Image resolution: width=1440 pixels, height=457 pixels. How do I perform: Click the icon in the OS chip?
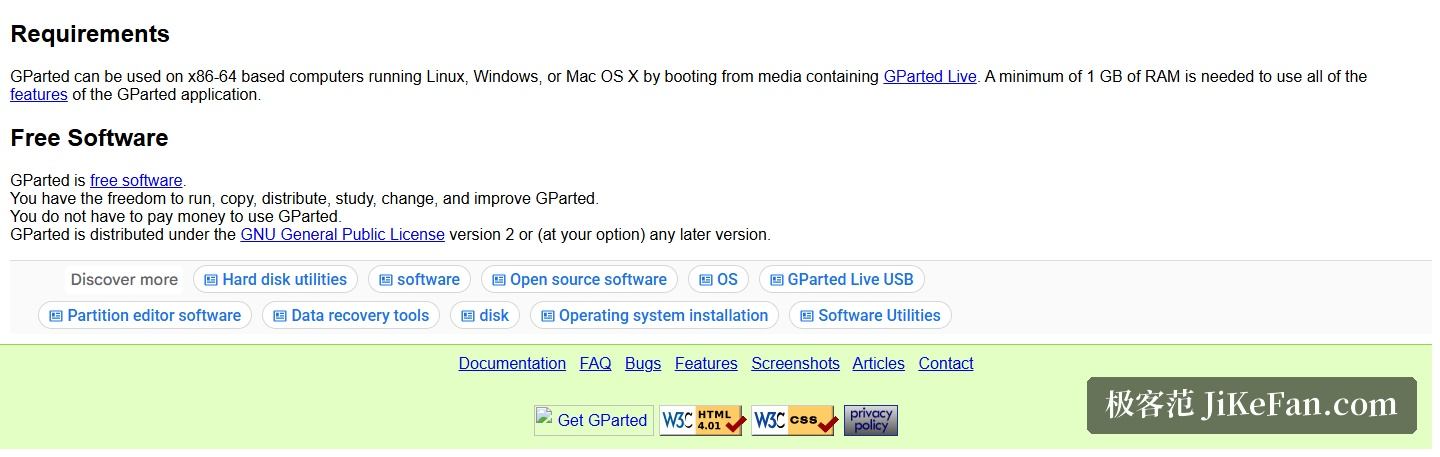pos(706,280)
